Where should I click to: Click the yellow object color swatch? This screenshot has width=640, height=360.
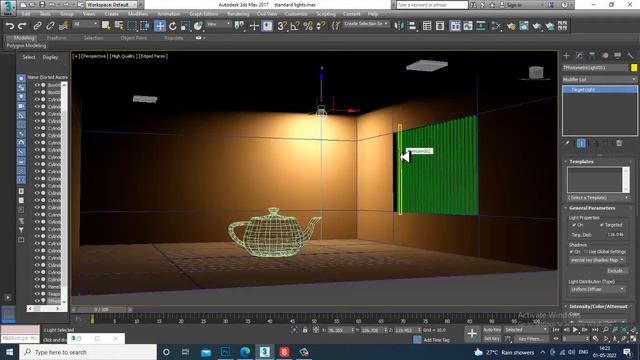click(x=634, y=68)
